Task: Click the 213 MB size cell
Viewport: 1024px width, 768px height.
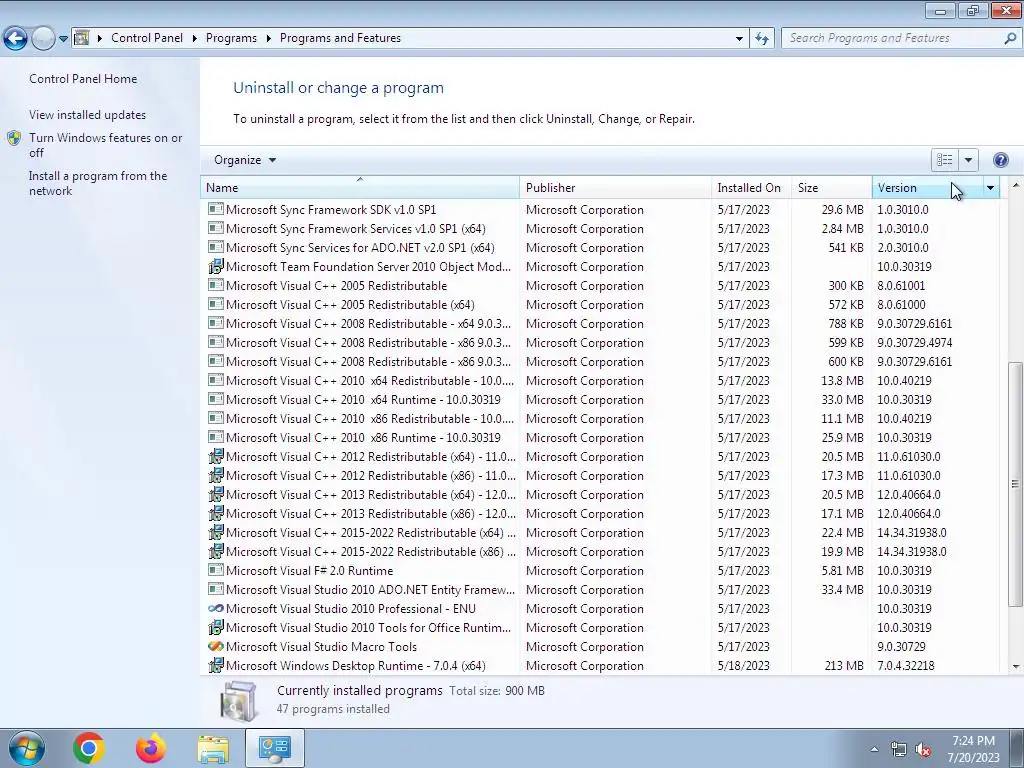Action: coord(844,665)
